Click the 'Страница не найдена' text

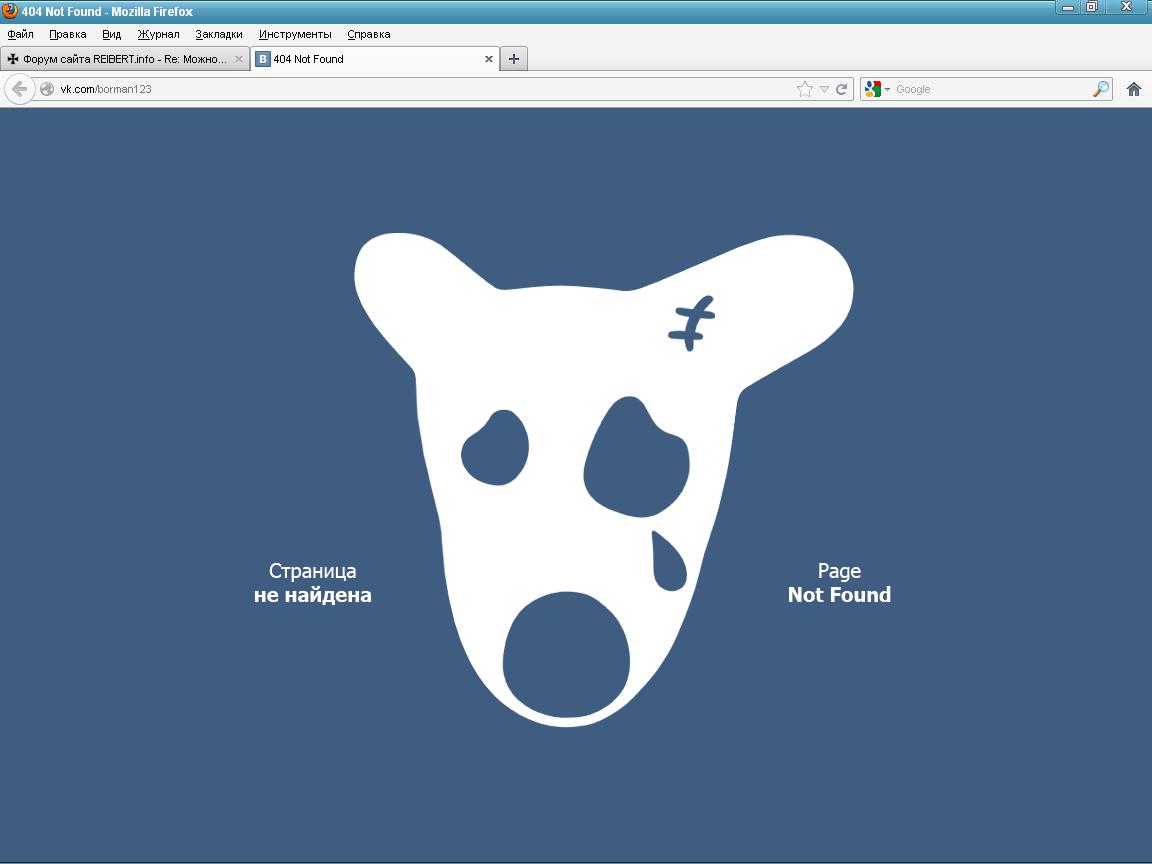coord(313,583)
